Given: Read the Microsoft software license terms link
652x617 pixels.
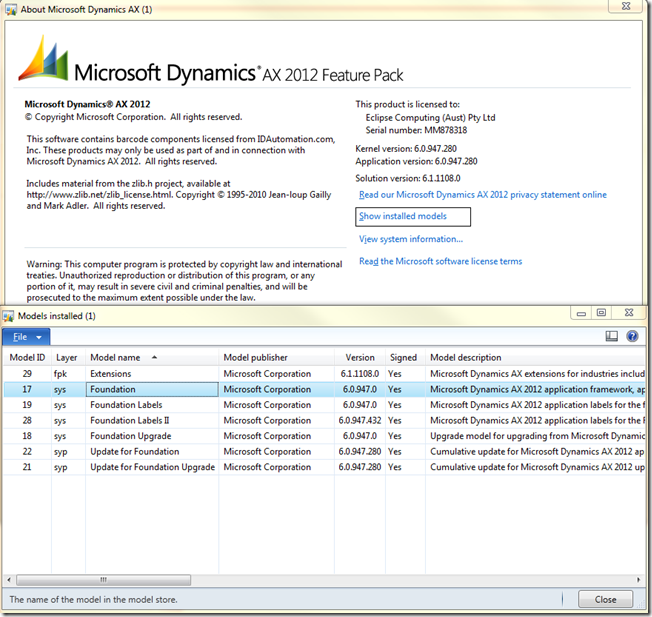Looking at the screenshot, I should point(440,261).
